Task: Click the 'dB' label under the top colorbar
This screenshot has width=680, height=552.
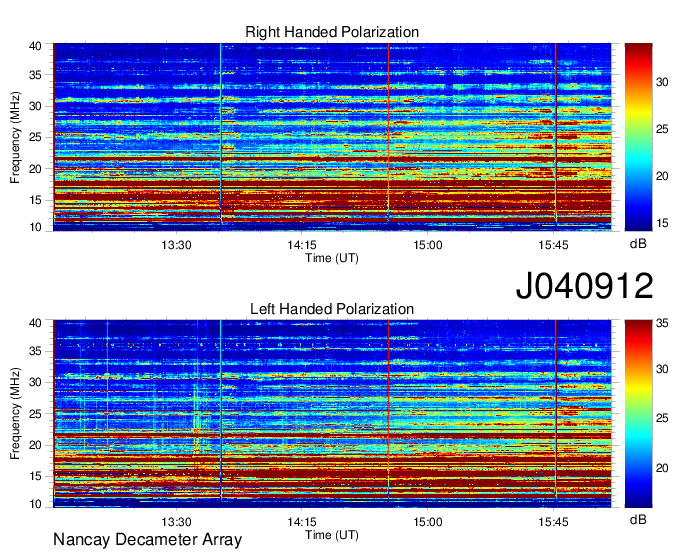Action: [x=638, y=244]
